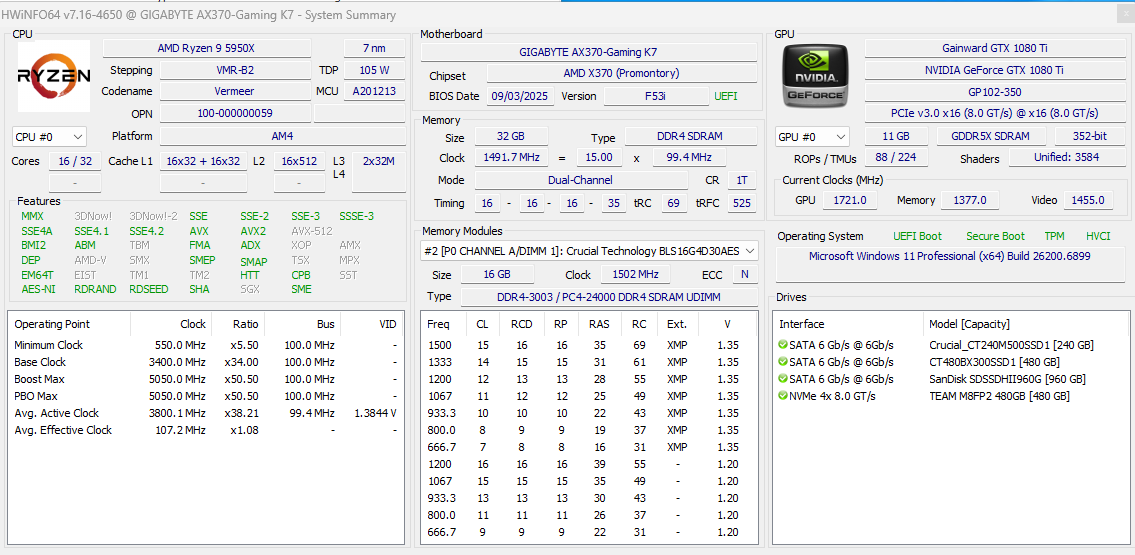Click the green UEFI label next to BIOS version
Image resolution: width=1135 pixels, height=555 pixels.
click(726, 96)
